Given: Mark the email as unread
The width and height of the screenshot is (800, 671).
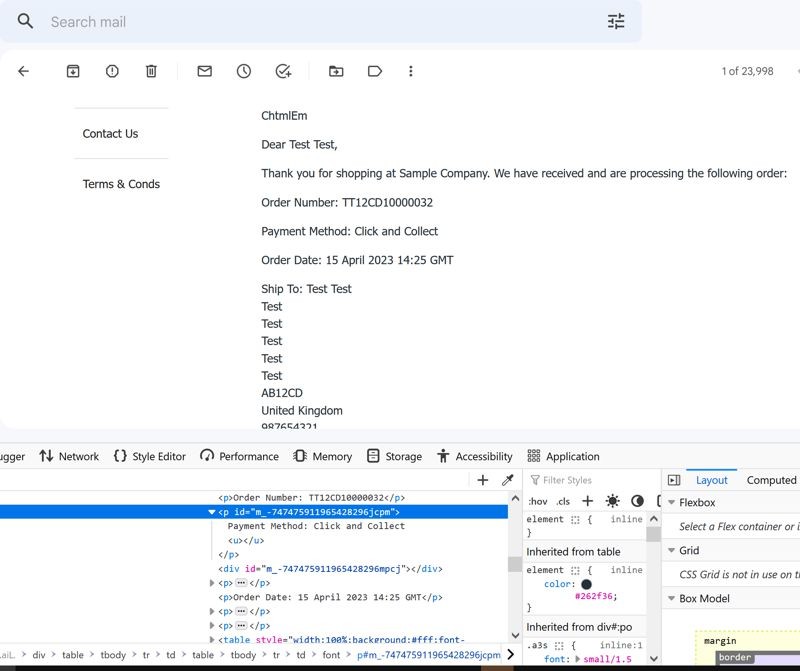Looking at the screenshot, I should [x=204, y=71].
